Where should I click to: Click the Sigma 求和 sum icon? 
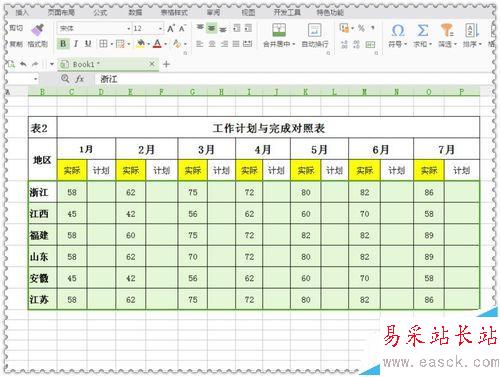tap(422, 30)
